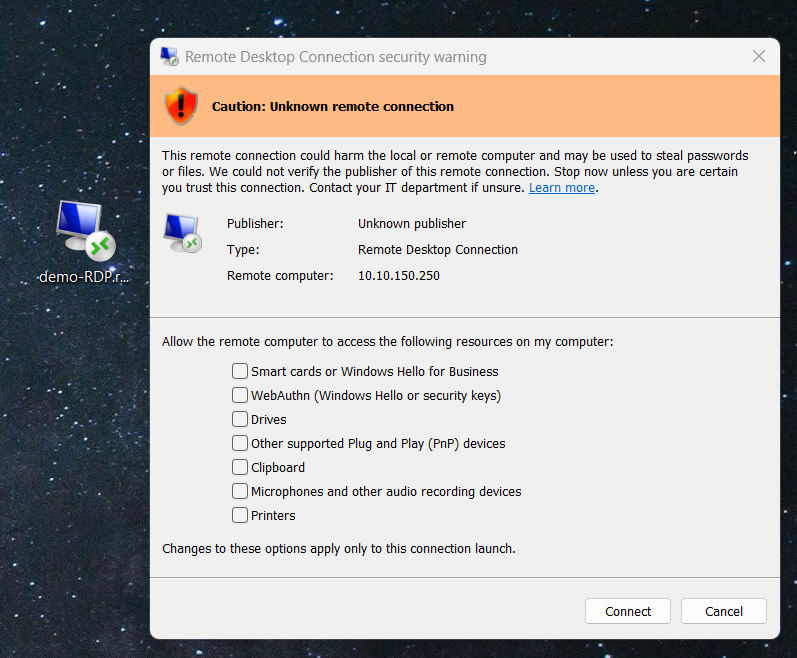This screenshot has height=658, width=797.
Task: Open the Learn more link
Action: point(562,187)
